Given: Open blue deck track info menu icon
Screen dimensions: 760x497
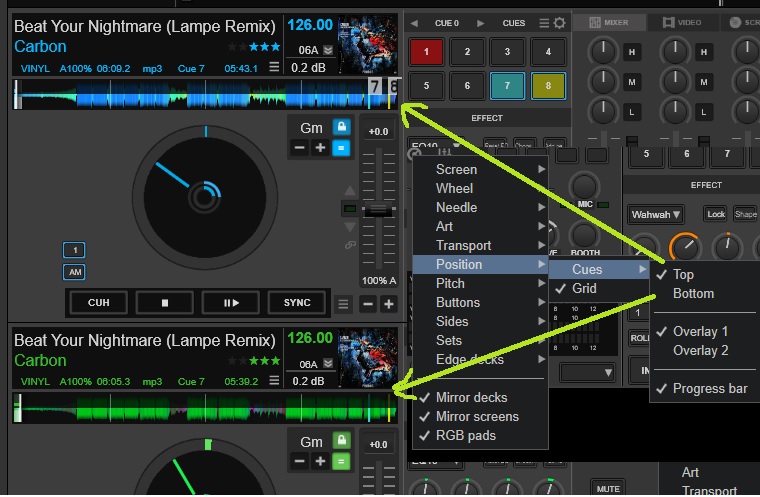Looking at the screenshot, I should point(274,66).
